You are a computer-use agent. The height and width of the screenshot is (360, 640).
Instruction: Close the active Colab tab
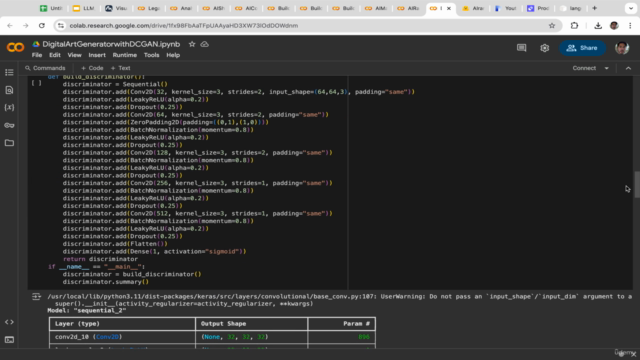click(449, 8)
